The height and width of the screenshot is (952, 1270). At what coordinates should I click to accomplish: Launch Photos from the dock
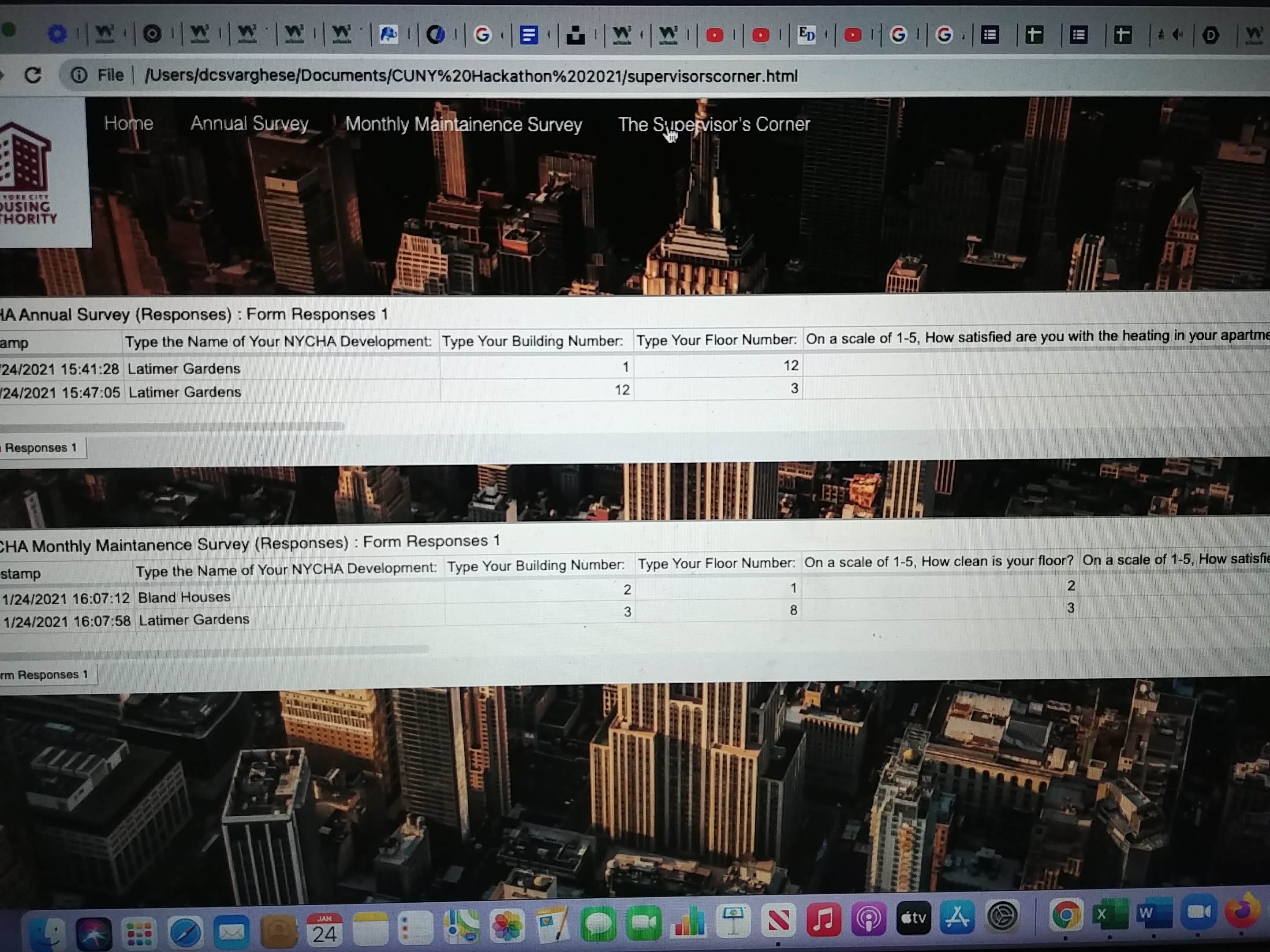coord(508,926)
